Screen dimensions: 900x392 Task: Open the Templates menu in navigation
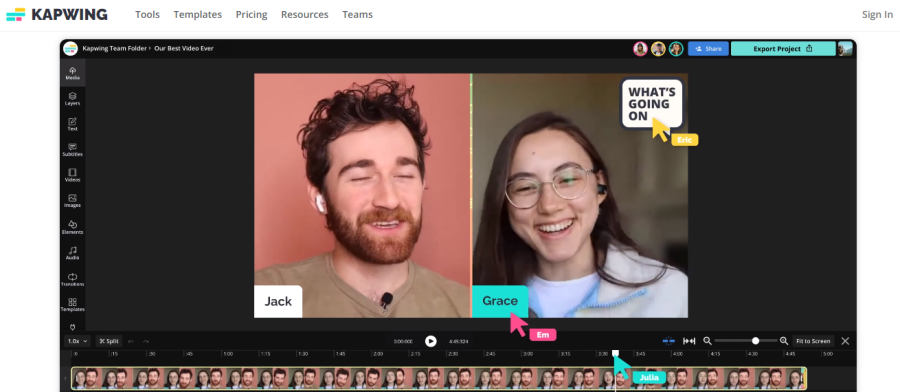197,15
